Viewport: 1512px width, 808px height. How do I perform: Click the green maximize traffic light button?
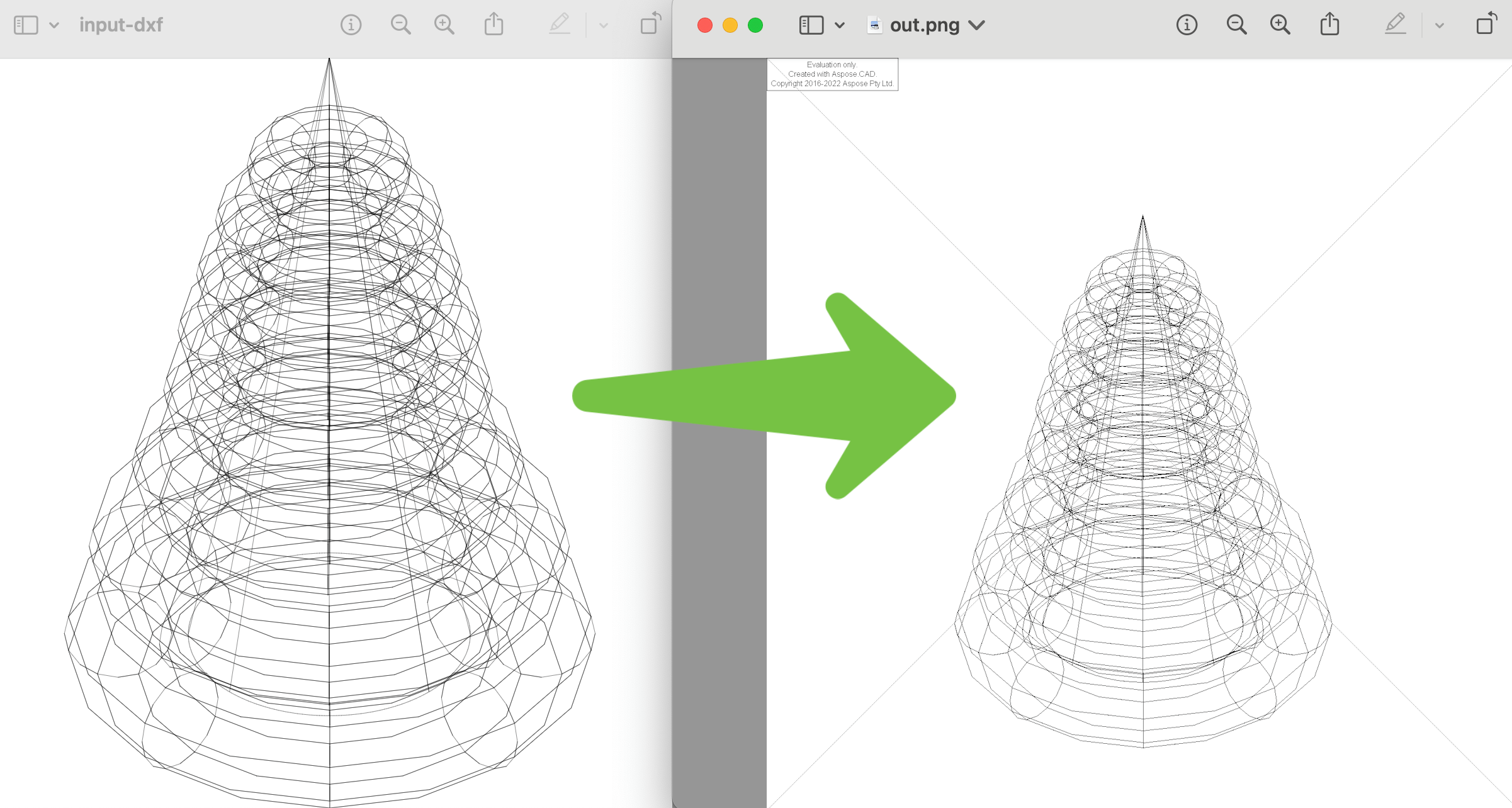coord(755,25)
